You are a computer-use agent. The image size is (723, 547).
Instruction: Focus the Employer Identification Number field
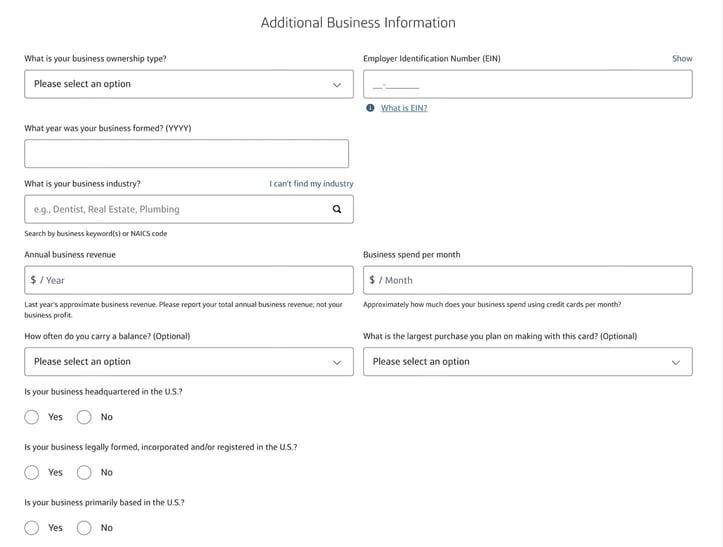point(528,84)
